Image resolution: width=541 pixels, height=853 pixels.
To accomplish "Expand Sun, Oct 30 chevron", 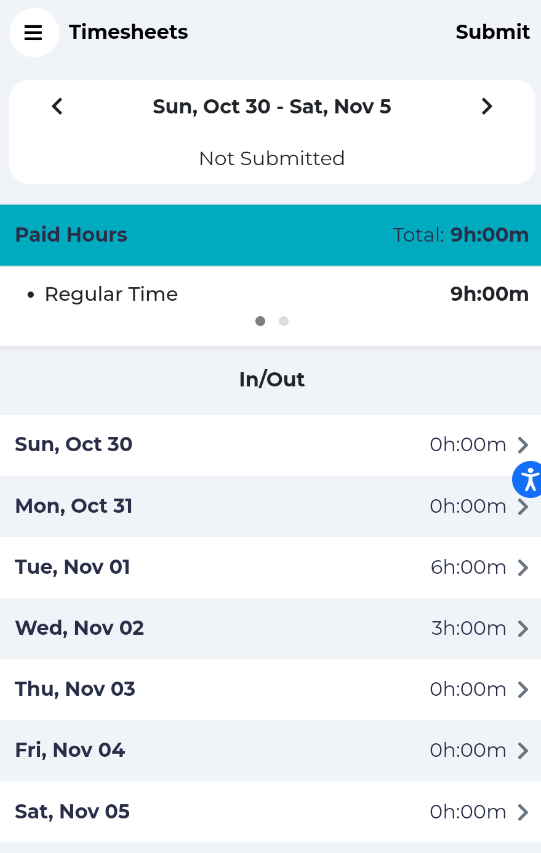I will [522, 445].
